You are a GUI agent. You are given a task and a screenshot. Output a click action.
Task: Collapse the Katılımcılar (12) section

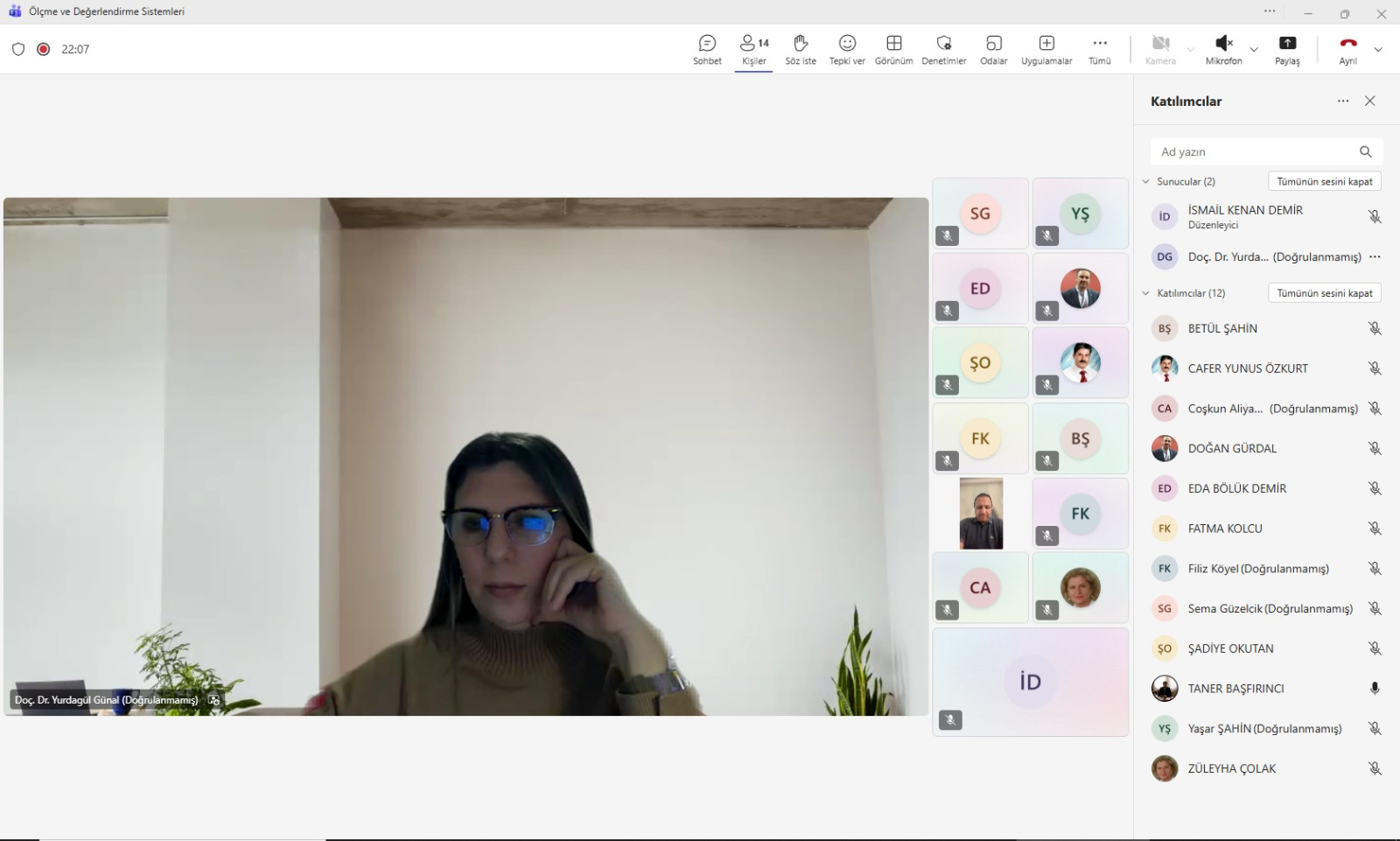point(1146,293)
